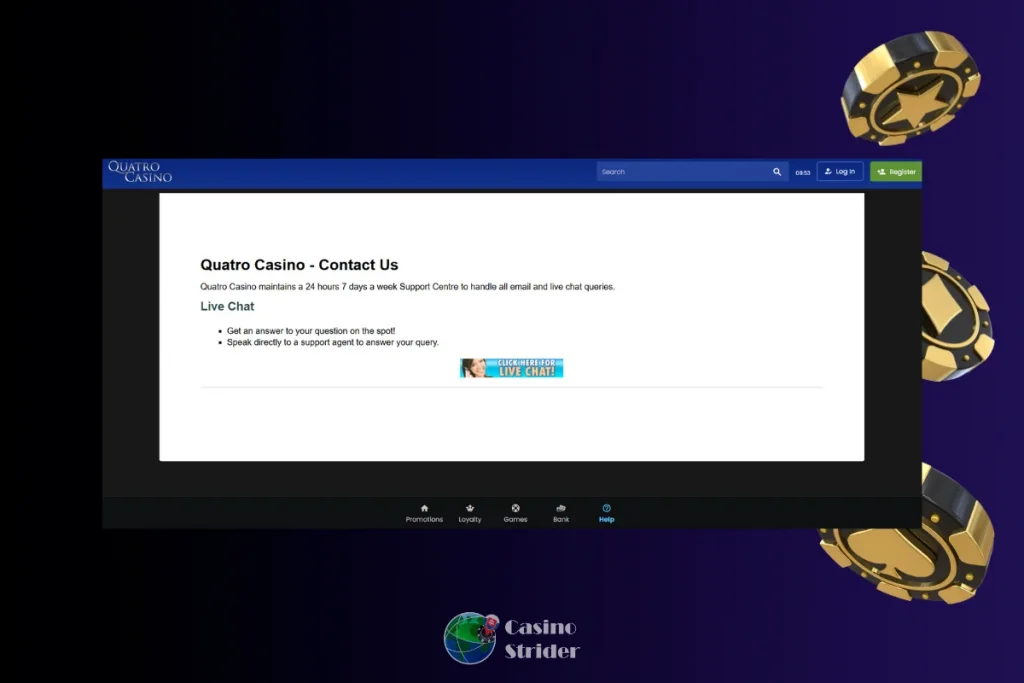Click the Help question mark icon
This screenshot has width=1024, height=683.
point(606,508)
